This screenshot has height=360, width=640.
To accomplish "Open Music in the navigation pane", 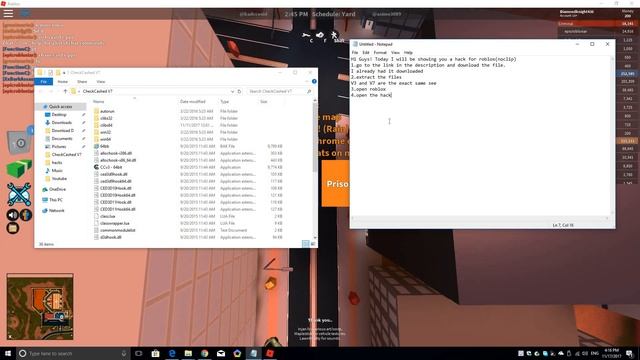I will (57, 171).
